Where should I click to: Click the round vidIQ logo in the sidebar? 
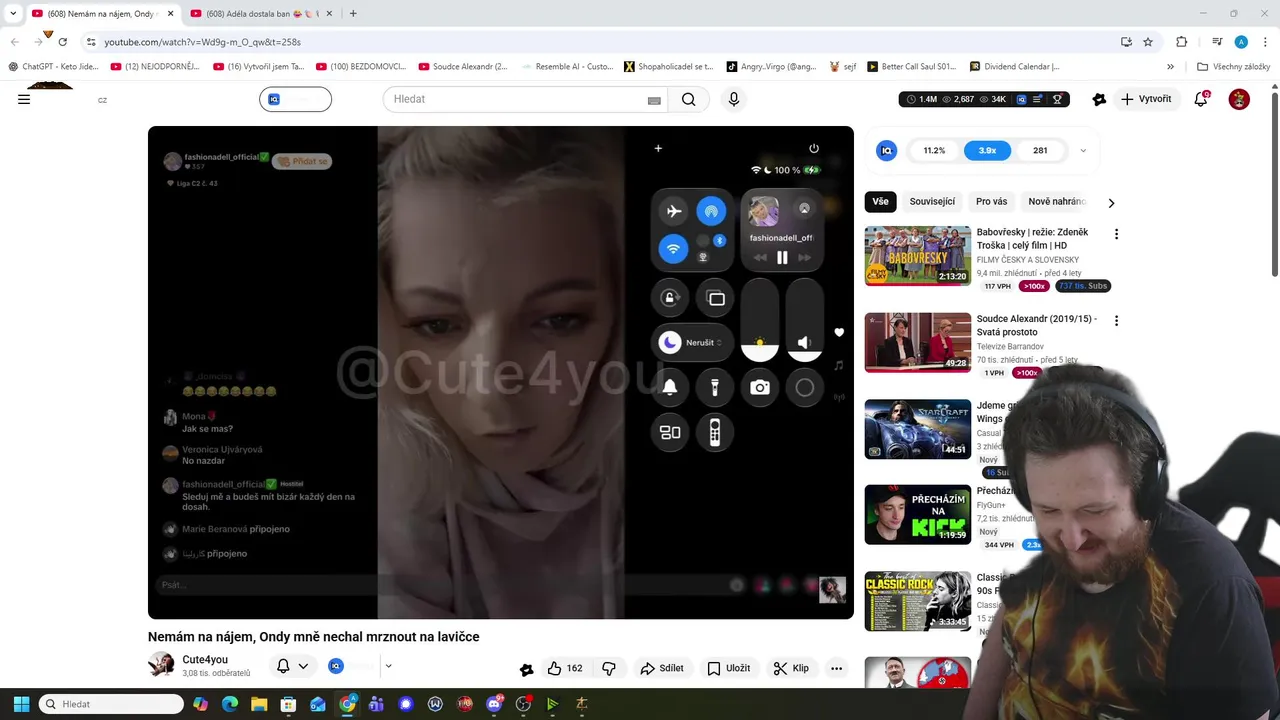point(886,150)
